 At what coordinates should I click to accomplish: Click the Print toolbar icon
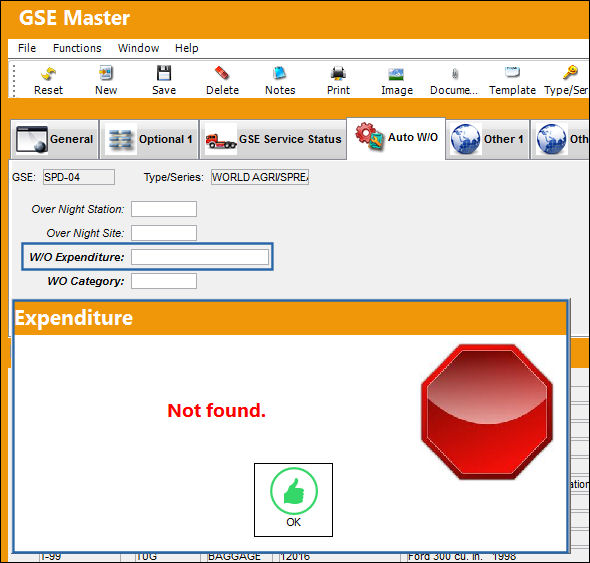(338, 80)
